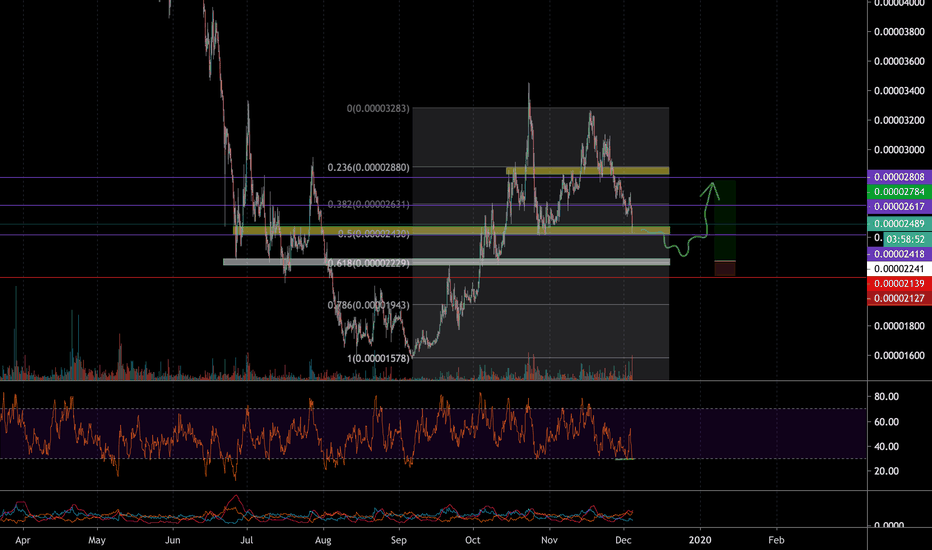The height and width of the screenshot is (550, 932).
Task: Click the purple 0.00002418 price label
Action: (x=899, y=254)
